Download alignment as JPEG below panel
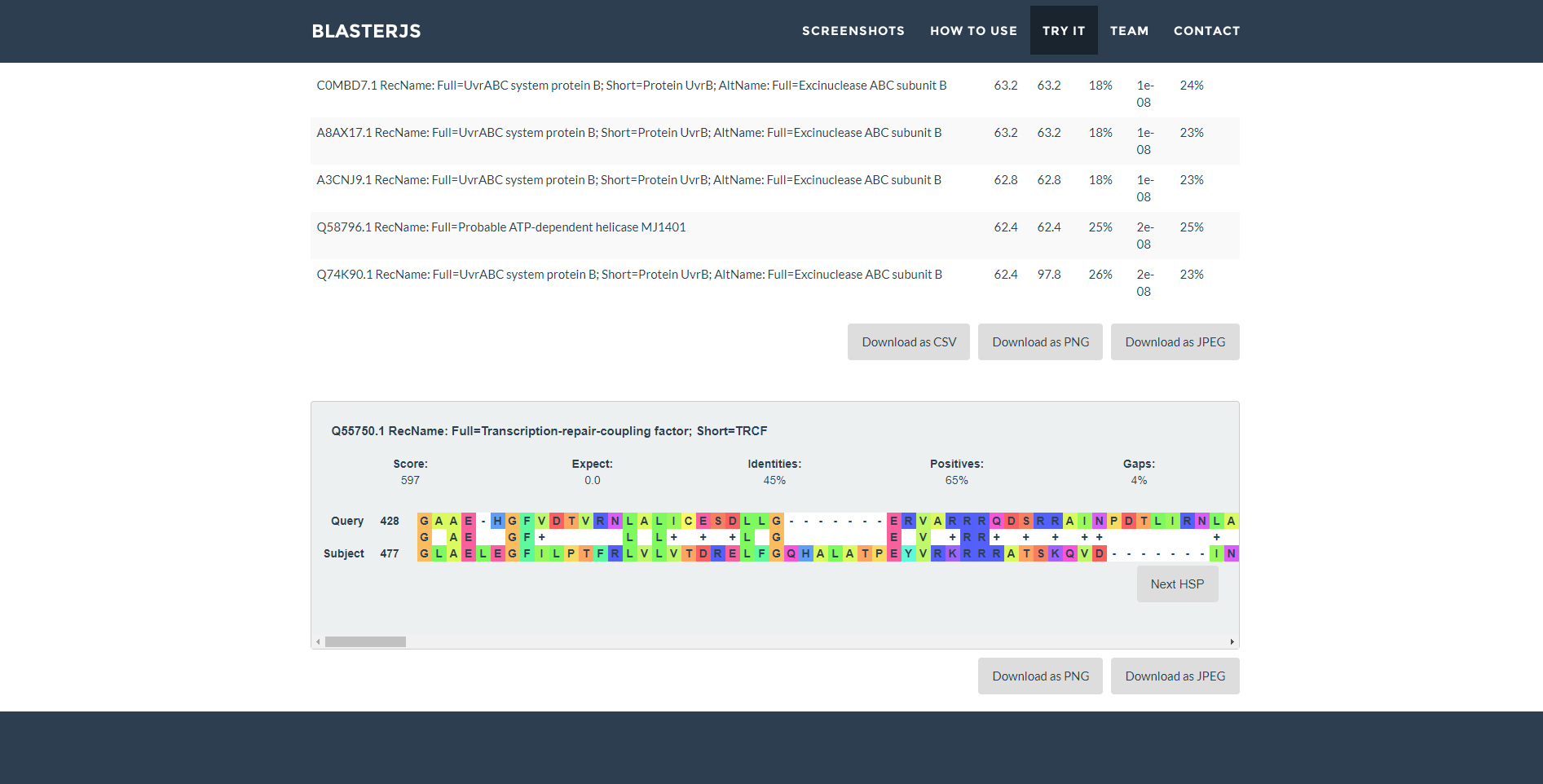 click(1175, 676)
